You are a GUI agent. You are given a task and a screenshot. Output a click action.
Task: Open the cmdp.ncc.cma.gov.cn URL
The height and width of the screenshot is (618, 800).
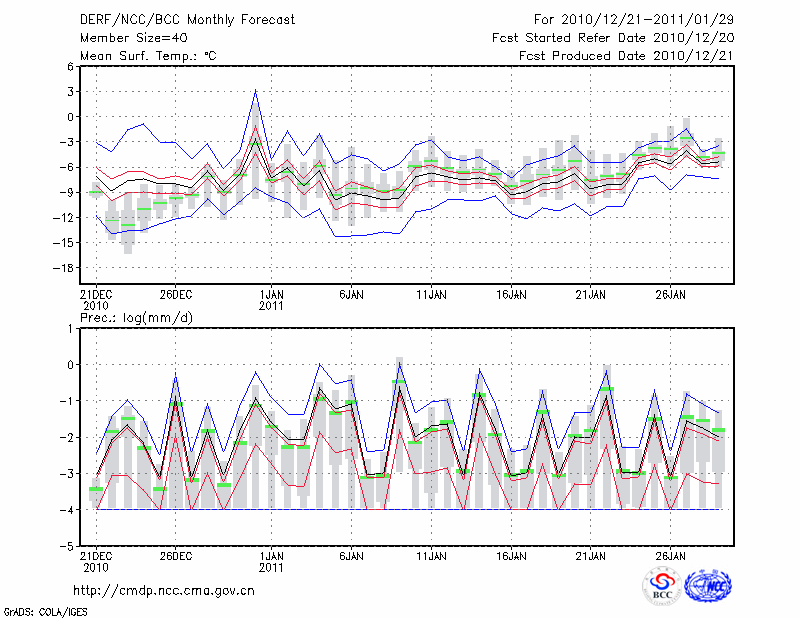(164, 590)
